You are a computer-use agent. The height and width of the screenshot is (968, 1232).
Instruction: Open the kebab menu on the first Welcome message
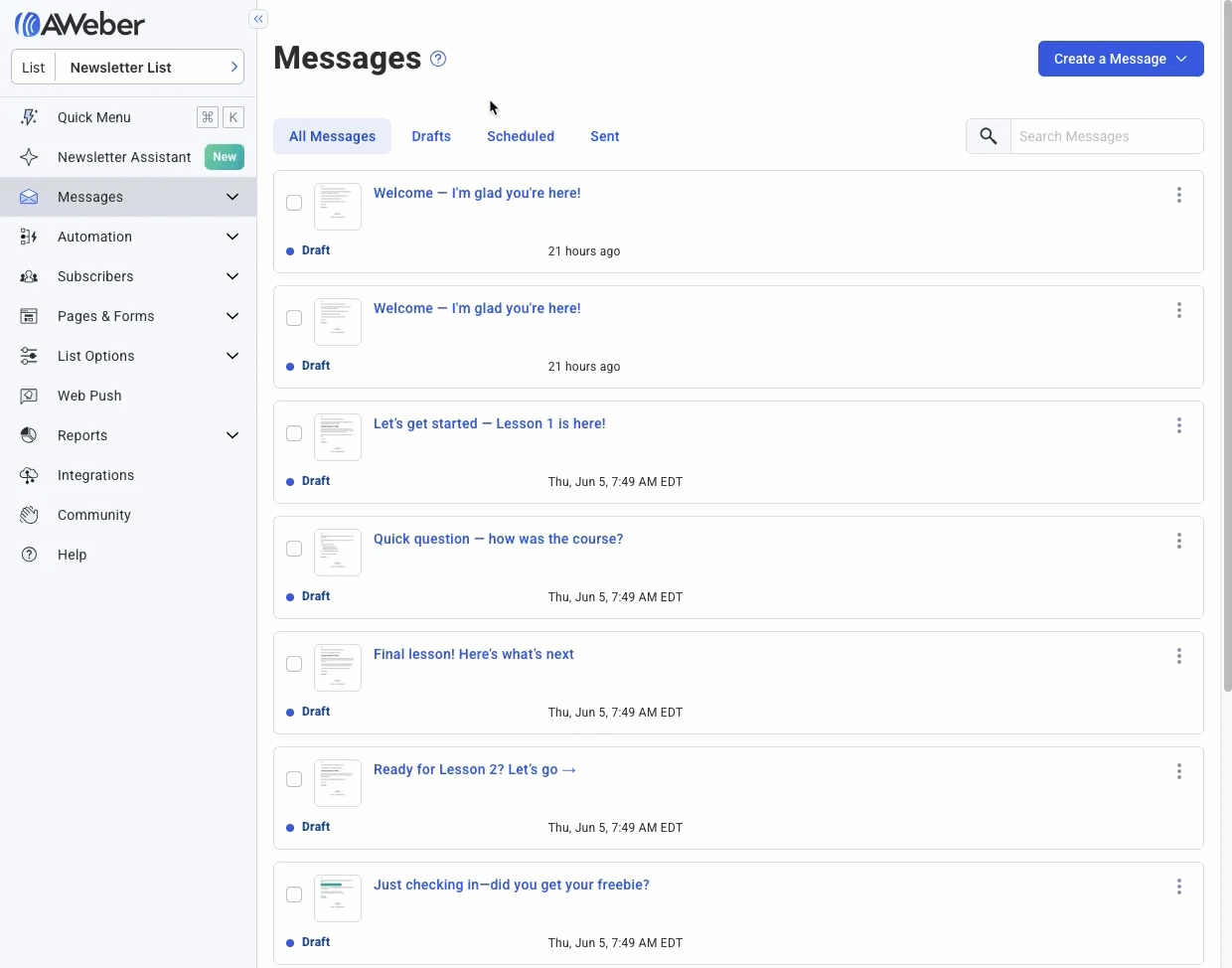coord(1179,195)
